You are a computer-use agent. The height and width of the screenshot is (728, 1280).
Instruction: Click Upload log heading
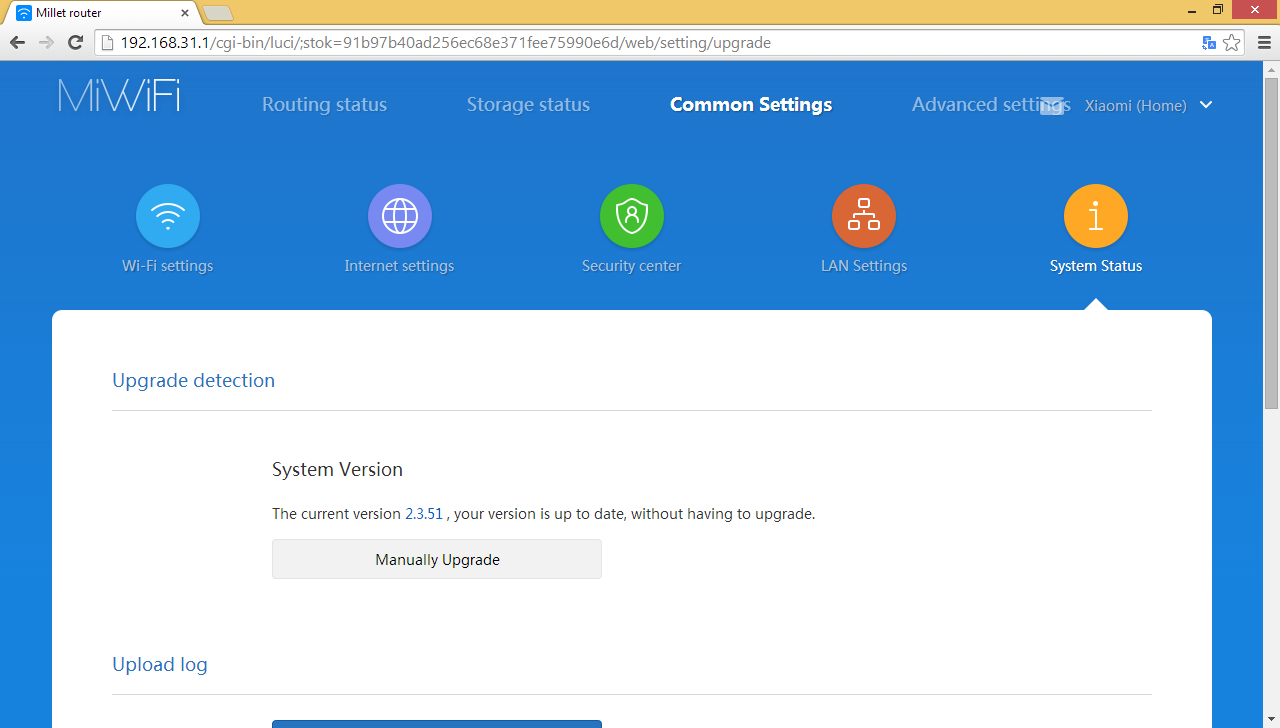click(160, 664)
